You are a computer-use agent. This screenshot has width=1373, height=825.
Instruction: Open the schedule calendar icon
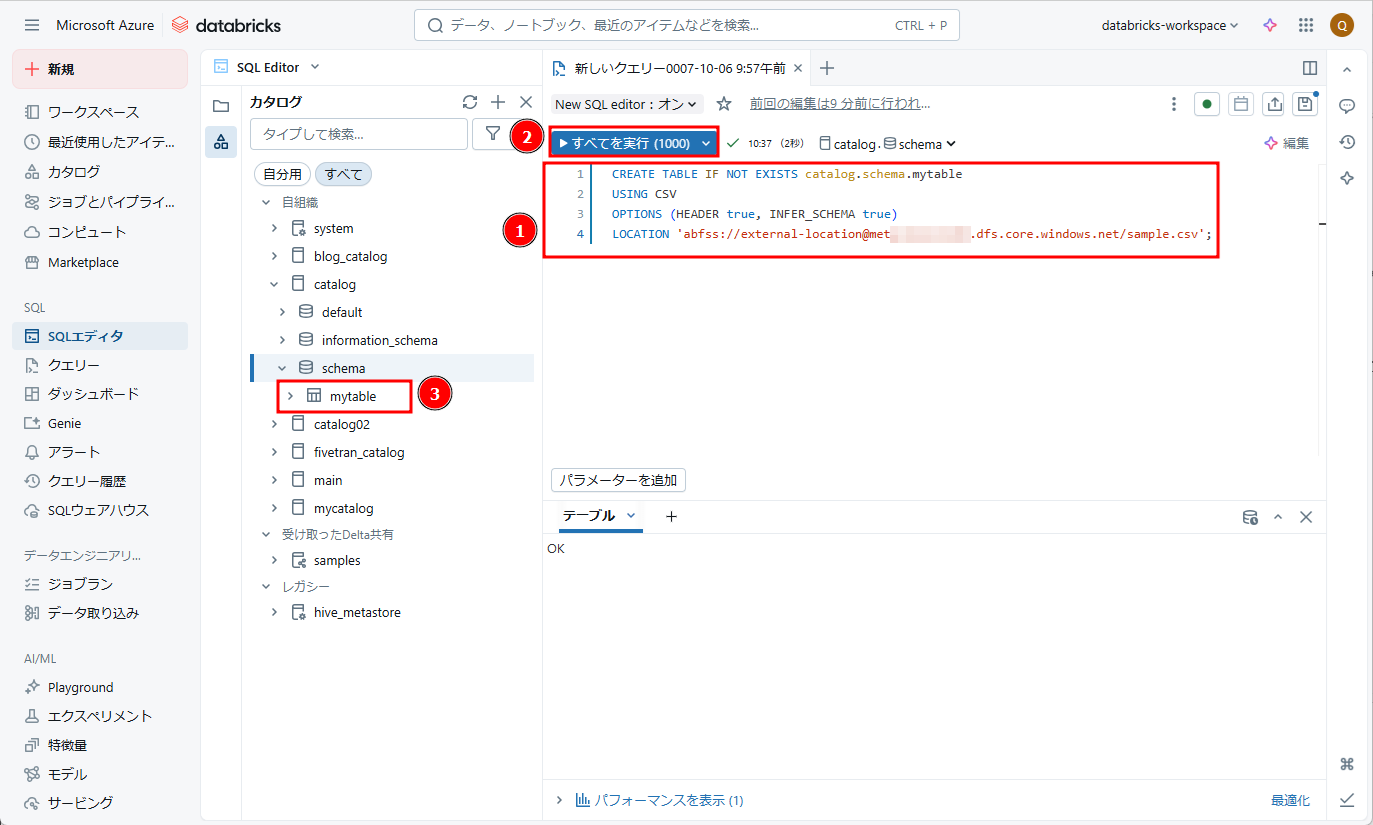pos(1241,104)
